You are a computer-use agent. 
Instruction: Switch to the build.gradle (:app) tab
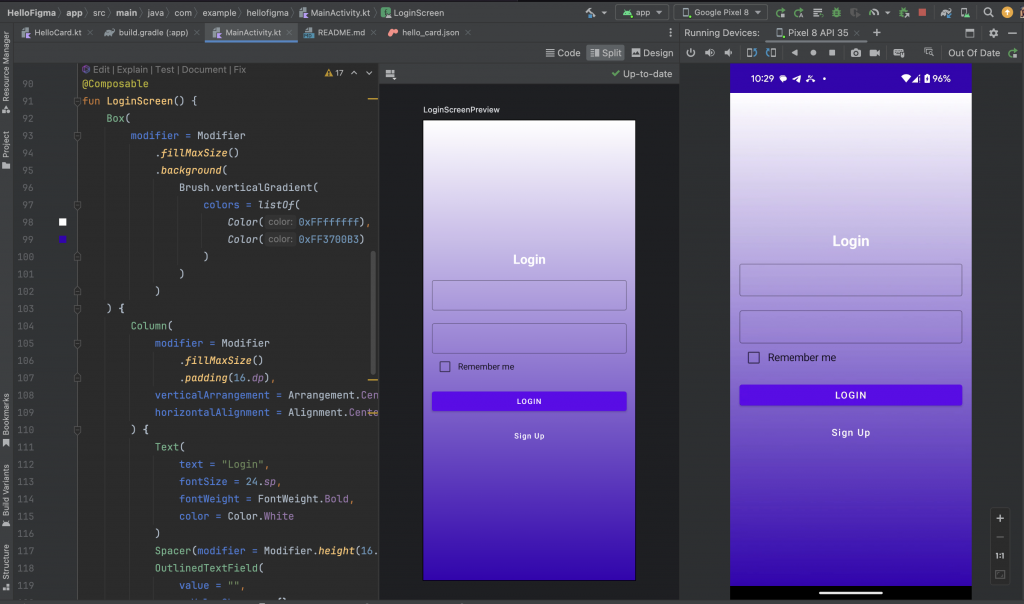click(x=153, y=32)
